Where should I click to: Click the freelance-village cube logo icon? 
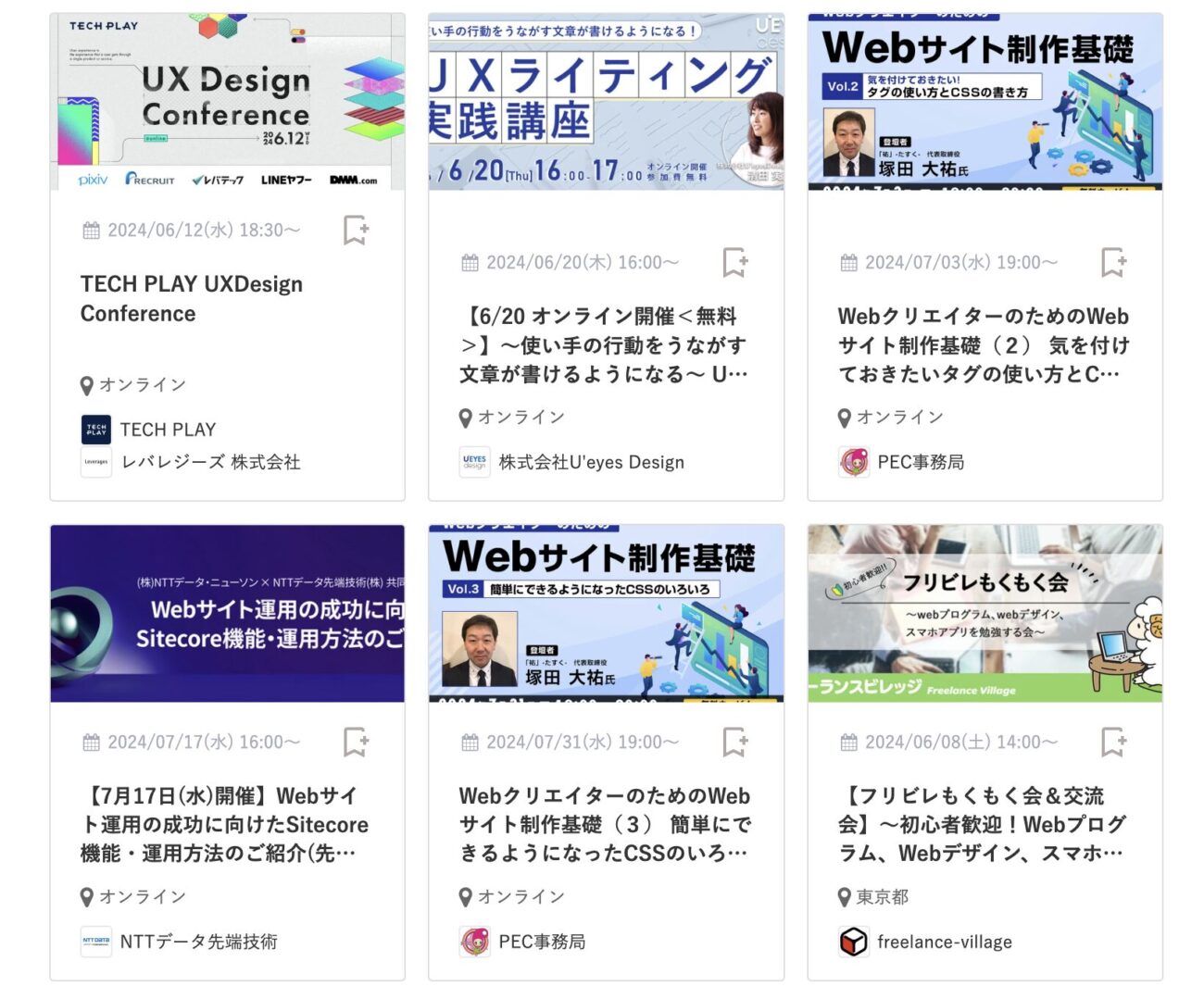tap(853, 942)
